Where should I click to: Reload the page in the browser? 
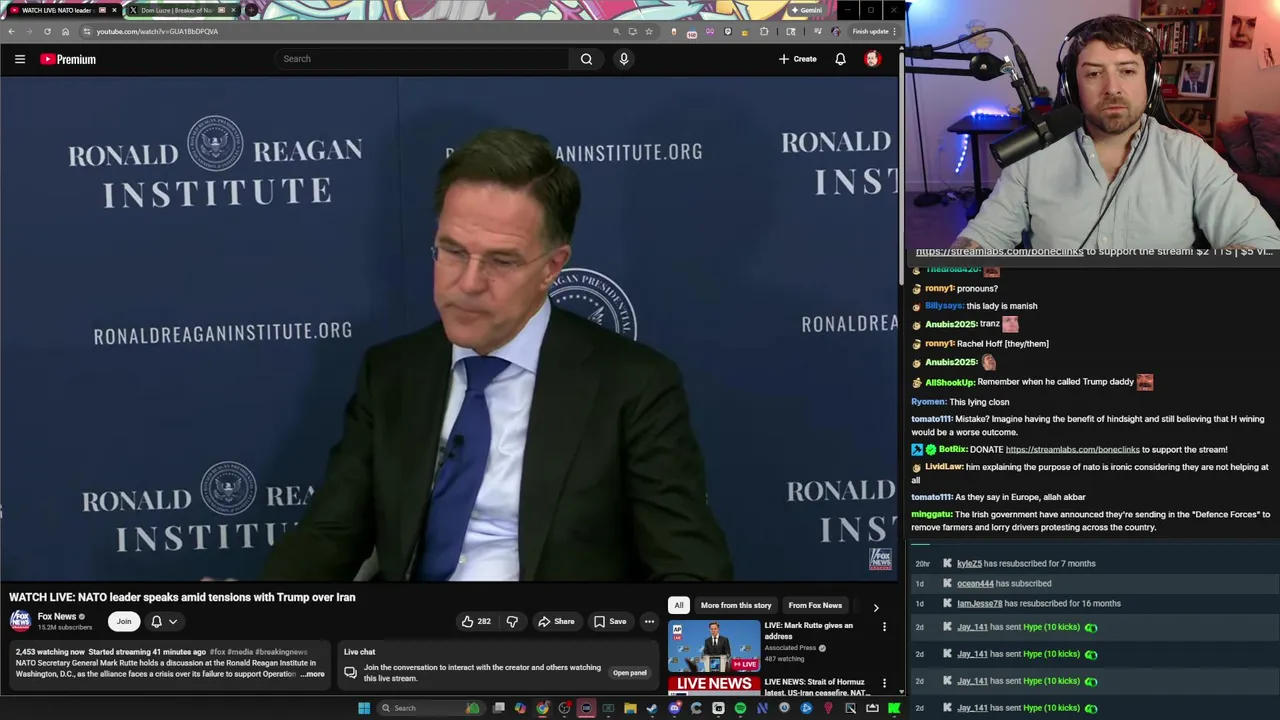47,31
